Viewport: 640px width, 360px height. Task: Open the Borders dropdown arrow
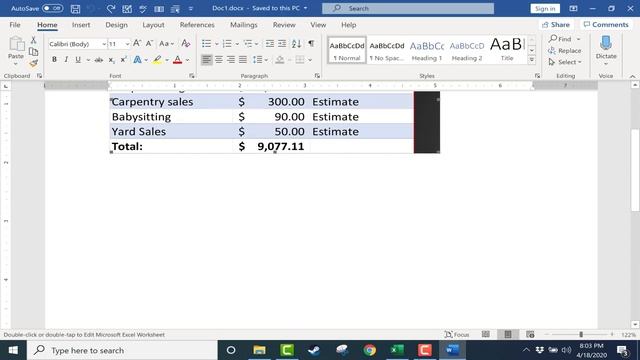point(310,60)
